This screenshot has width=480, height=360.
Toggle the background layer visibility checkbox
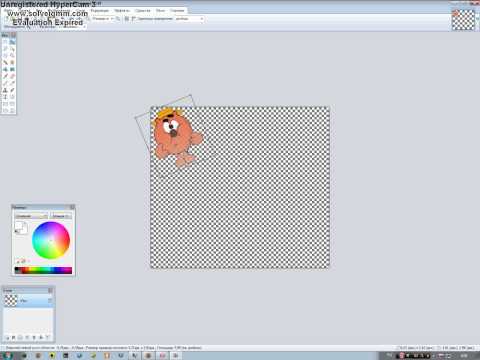[x=50, y=301]
